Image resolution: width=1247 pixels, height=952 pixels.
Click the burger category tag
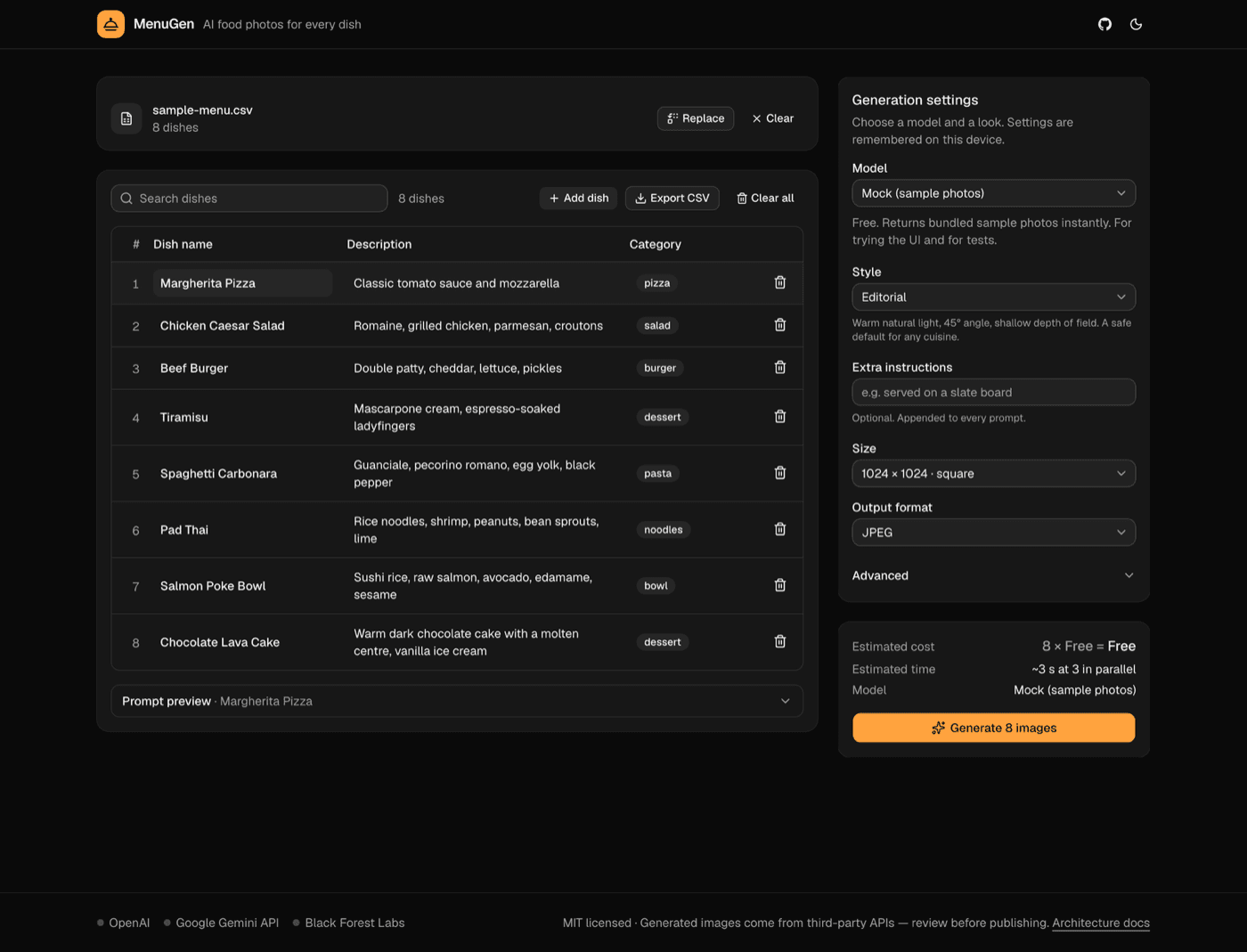pos(660,368)
